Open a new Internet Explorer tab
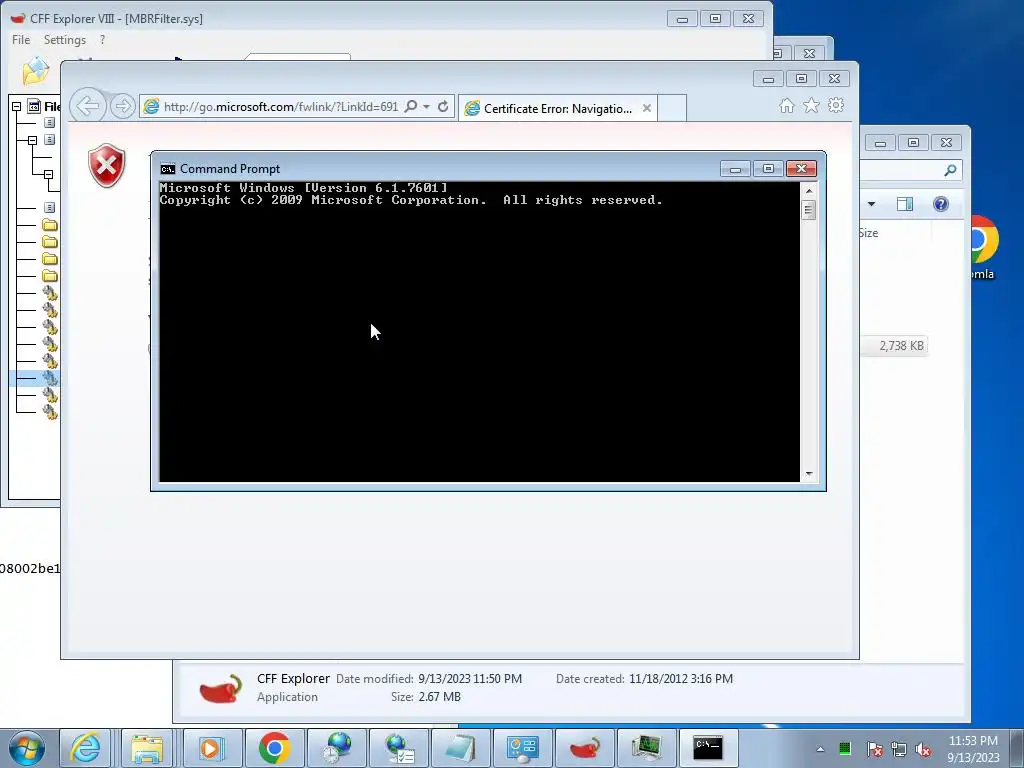The image size is (1024, 768). (671, 108)
